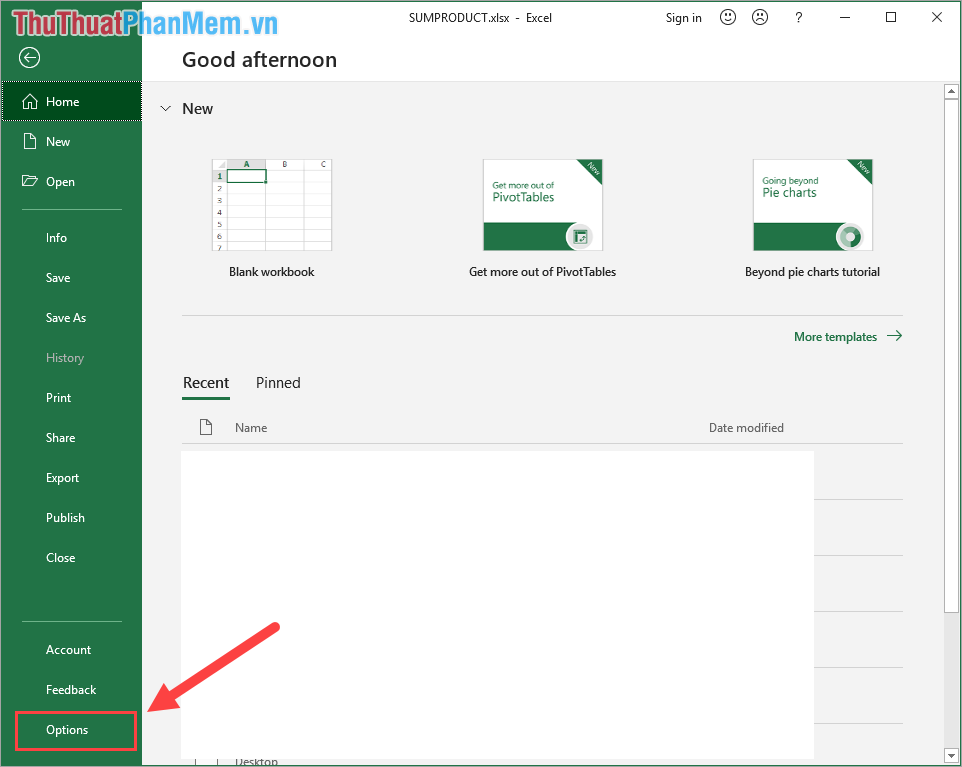This screenshot has width=962, height=767.
Task: Open the New document section via its sidebar icon
Action: coord(29,141)
